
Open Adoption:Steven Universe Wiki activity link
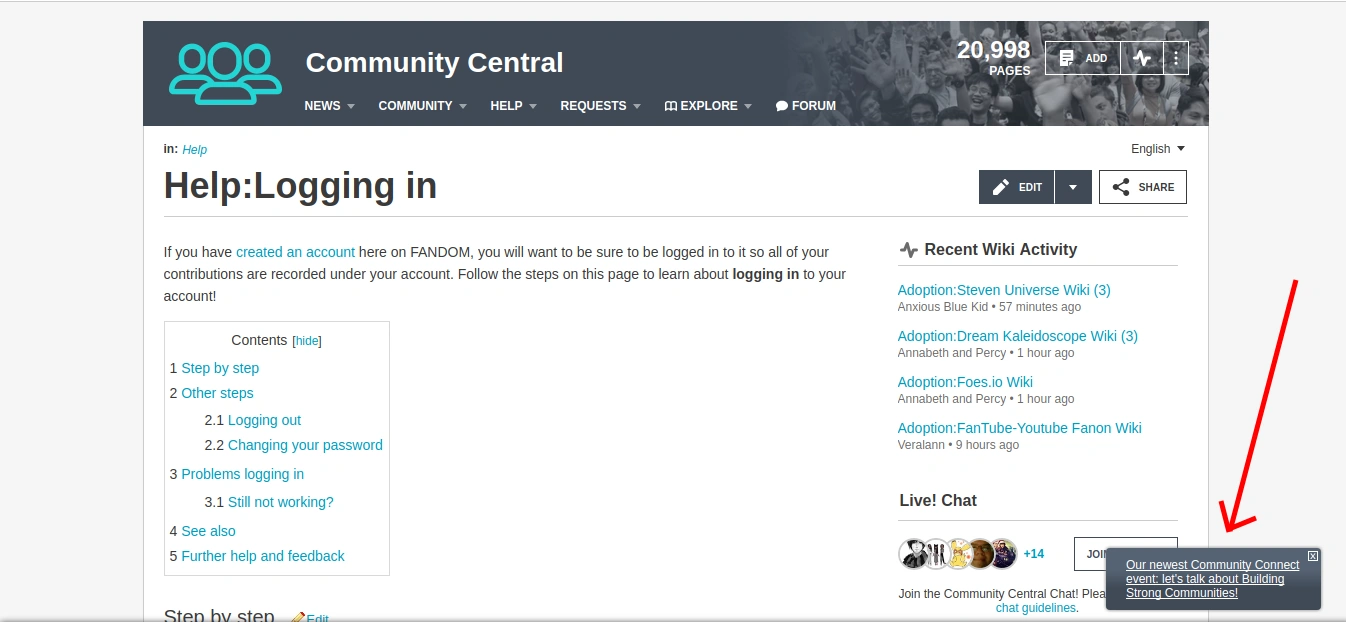(1003, 290)
